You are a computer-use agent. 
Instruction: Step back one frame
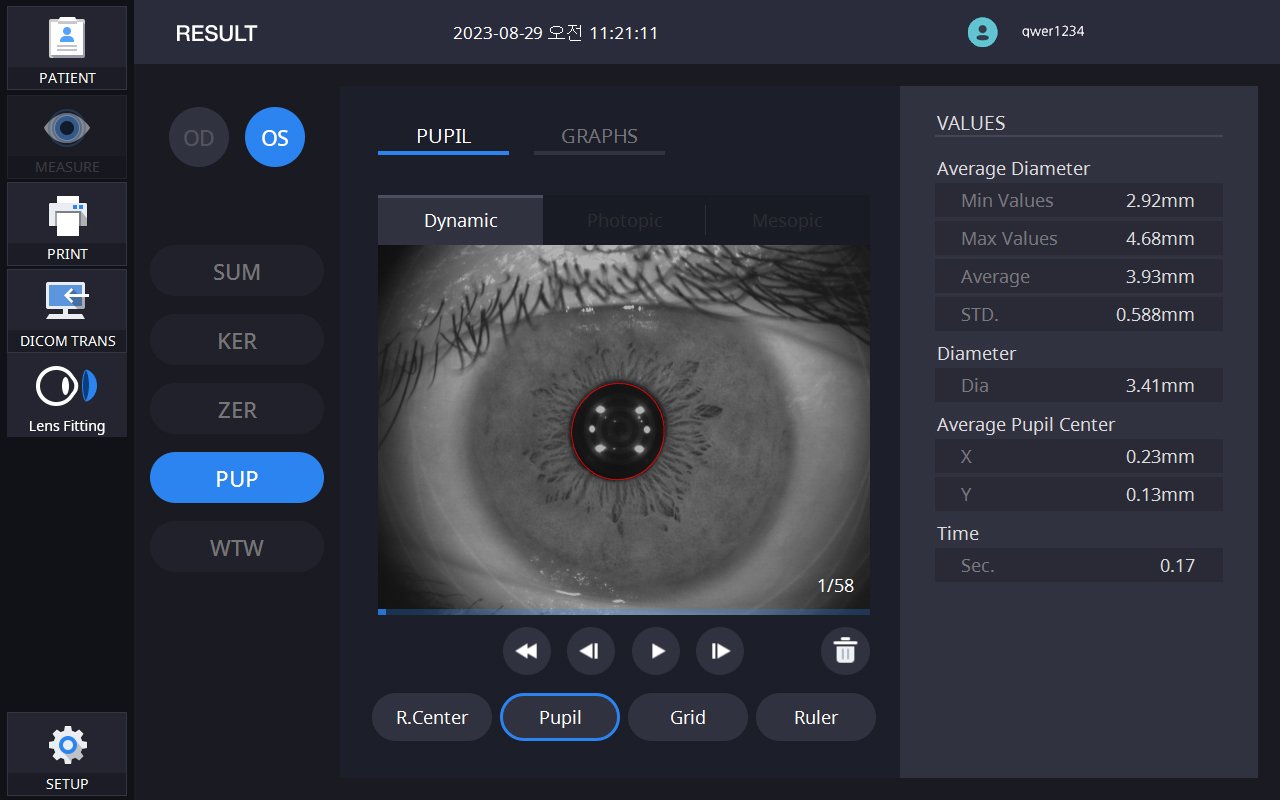590,651
